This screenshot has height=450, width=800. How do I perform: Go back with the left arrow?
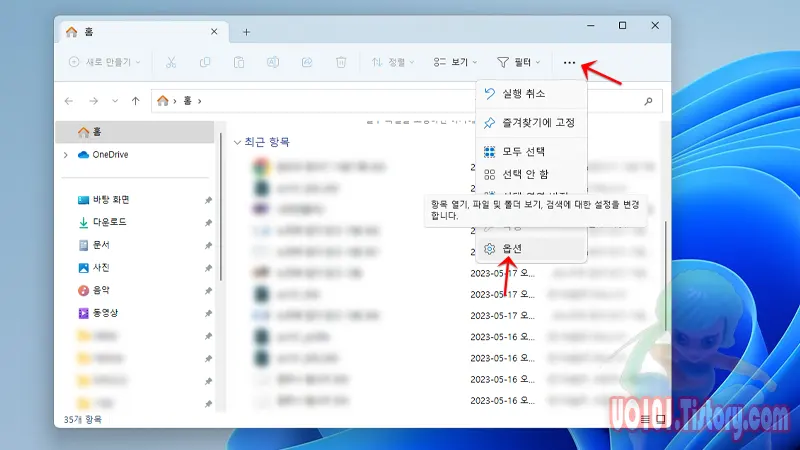tap(69, 101)
